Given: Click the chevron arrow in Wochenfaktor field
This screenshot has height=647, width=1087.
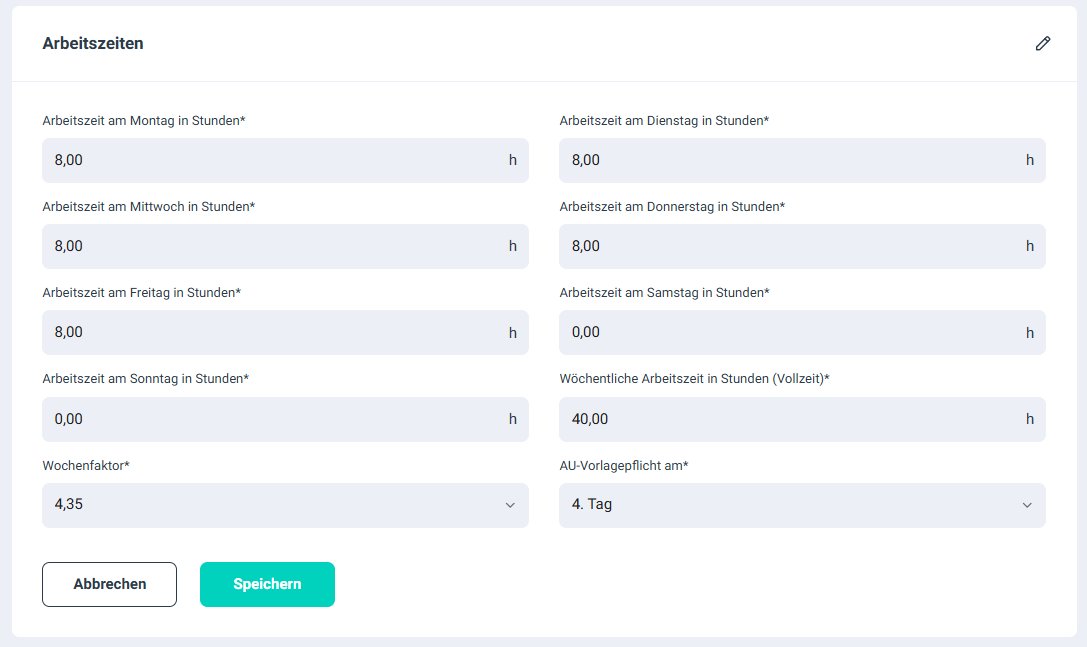Looking at the screenshot, I should 510,505.
